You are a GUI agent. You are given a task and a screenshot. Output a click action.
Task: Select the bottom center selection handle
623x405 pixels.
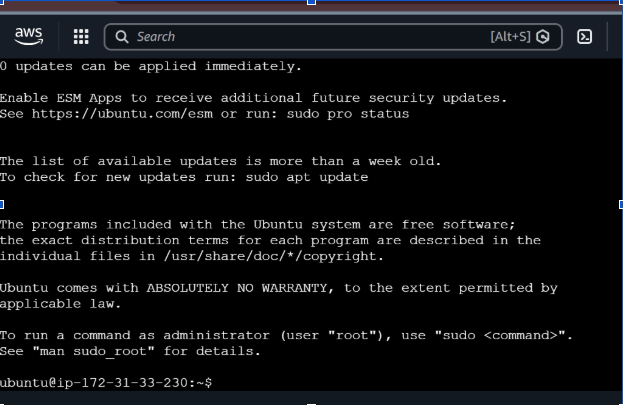click(x=312, y=404)
